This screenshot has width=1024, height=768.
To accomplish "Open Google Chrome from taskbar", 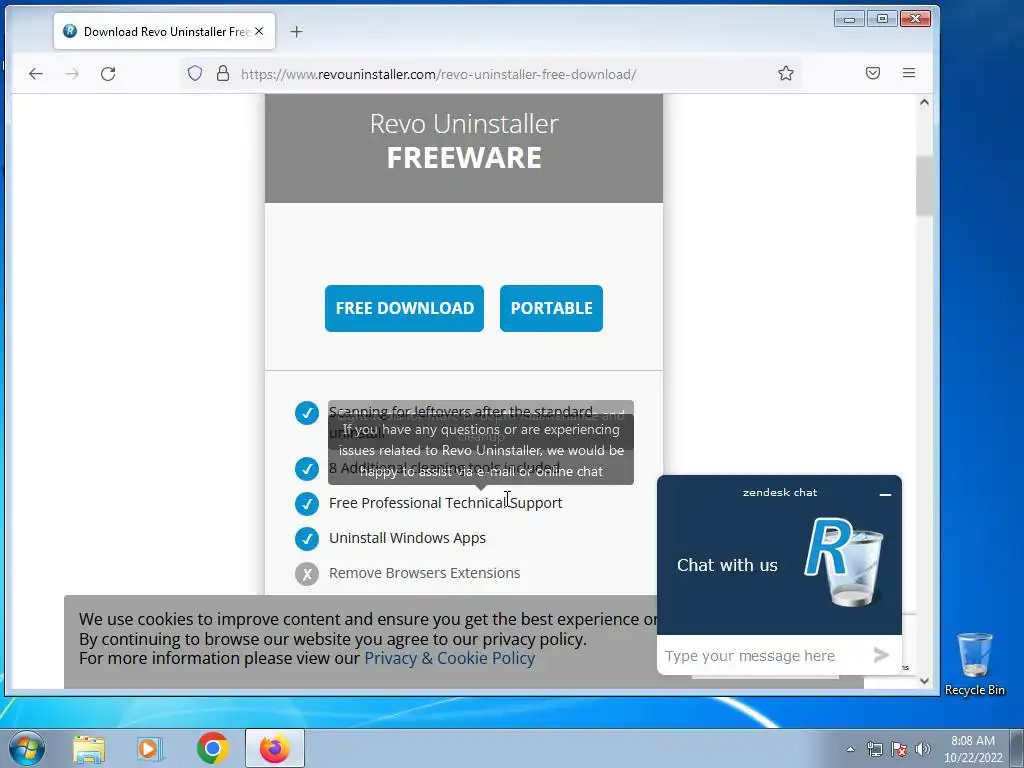I will pyautogui.click(x=212, y=748).
